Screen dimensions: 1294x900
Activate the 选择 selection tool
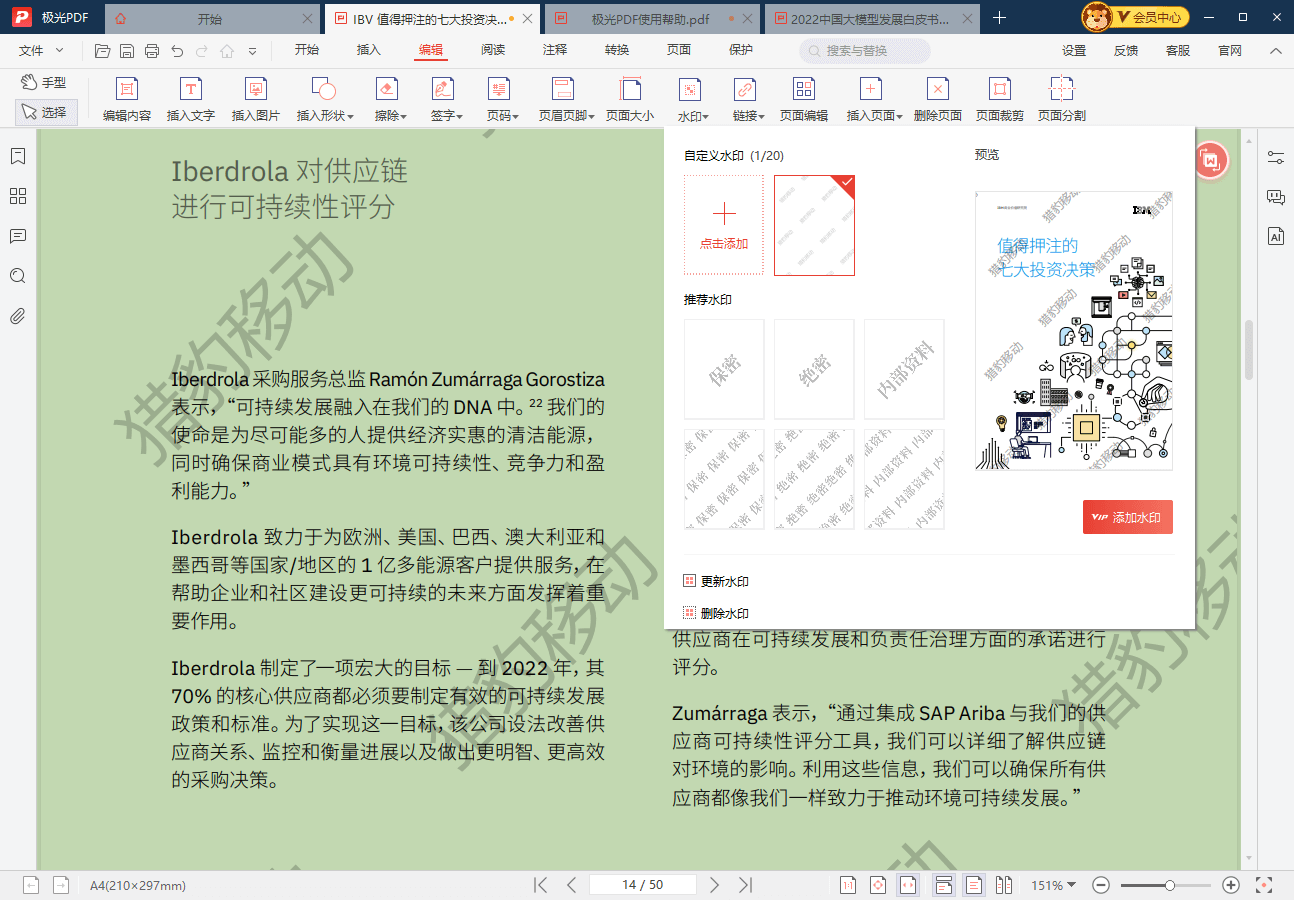point(46,112)
